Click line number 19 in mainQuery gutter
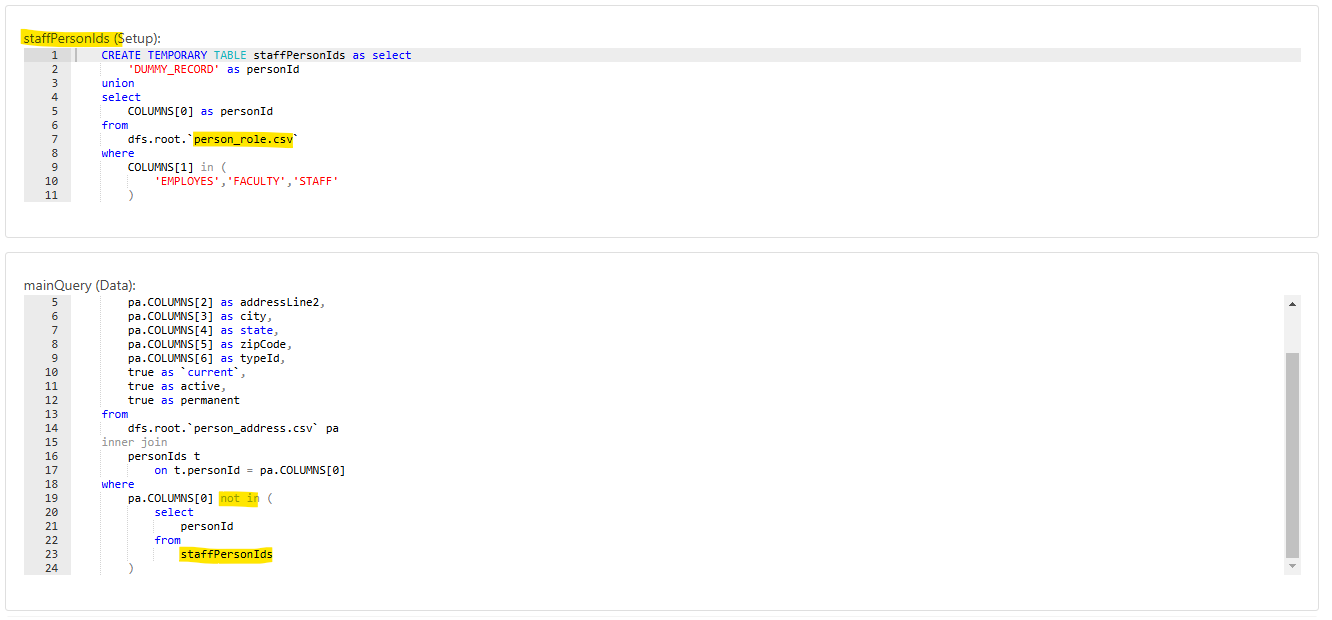This screenshot has width=1332, height=620. pos(51,498)
